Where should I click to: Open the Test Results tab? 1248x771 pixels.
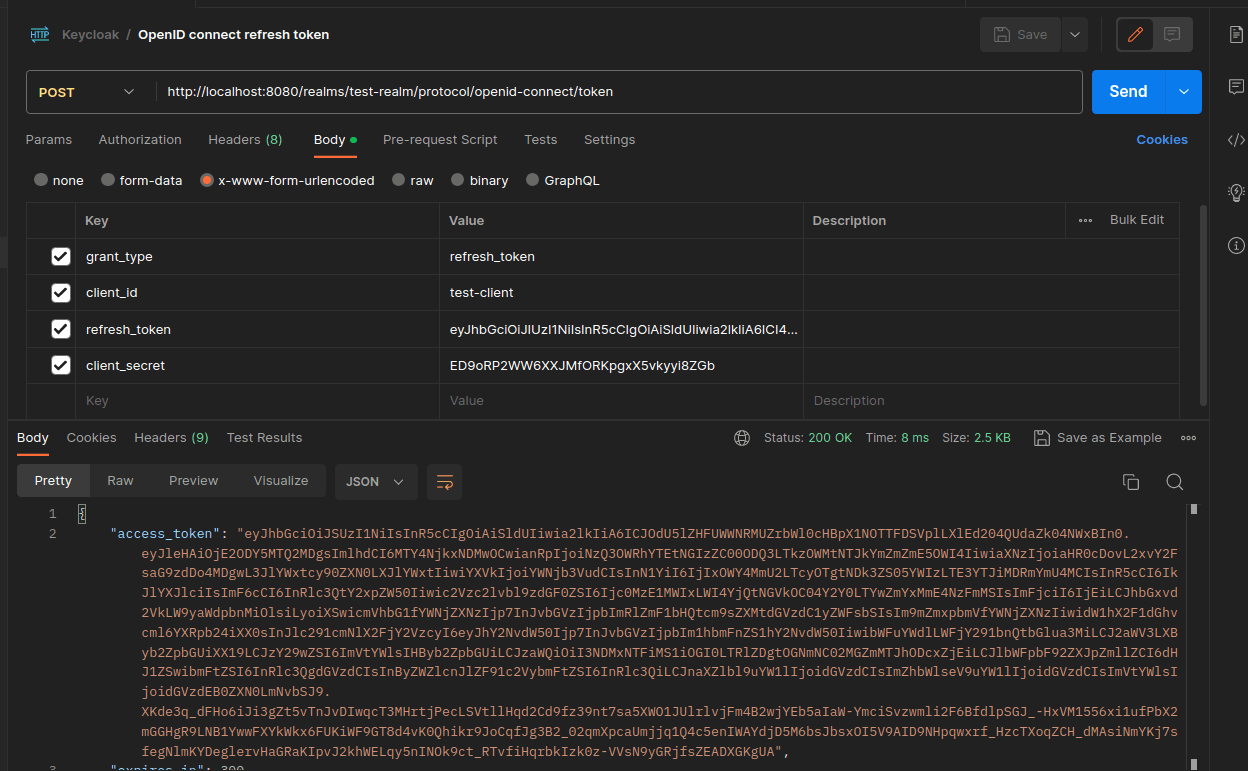pyautogui.click(x=265, y=438)
